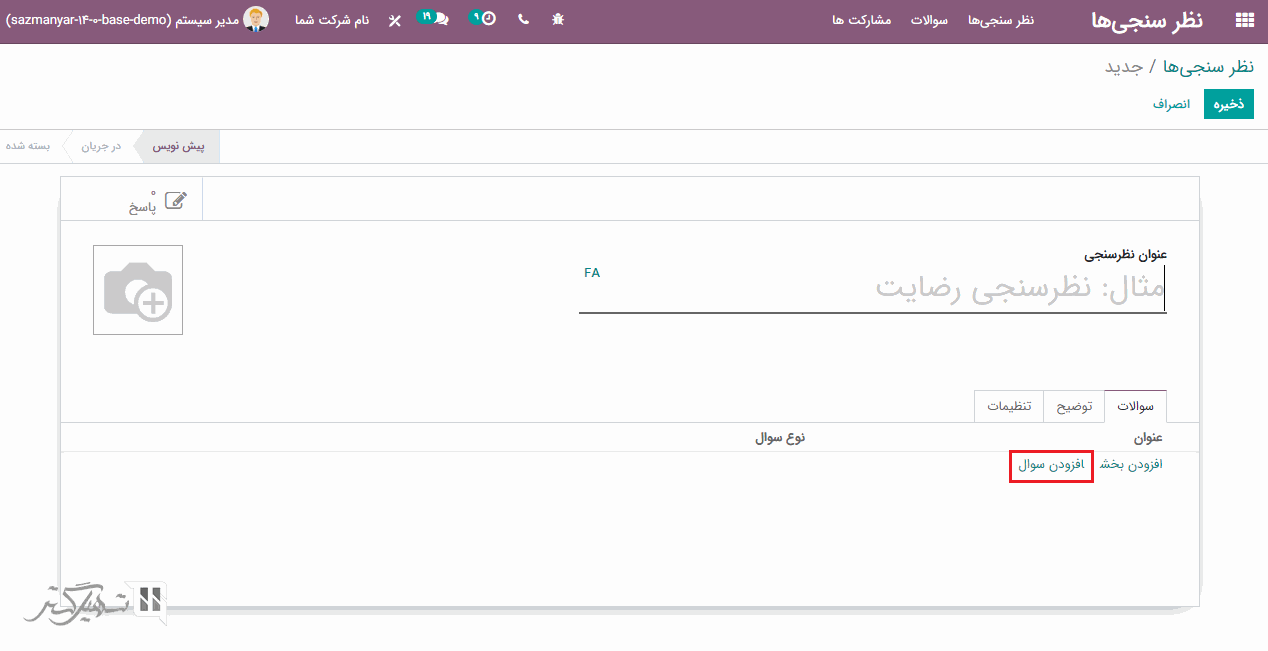Click the ذخیره save button
The height and width of the screenshot is (651, 1268).
pyautogui.click(x=1229, y=104)
